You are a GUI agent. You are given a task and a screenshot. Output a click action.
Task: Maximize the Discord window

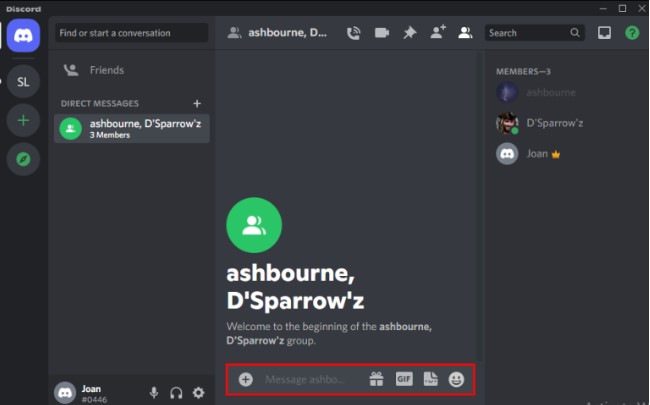coord(622,8)
